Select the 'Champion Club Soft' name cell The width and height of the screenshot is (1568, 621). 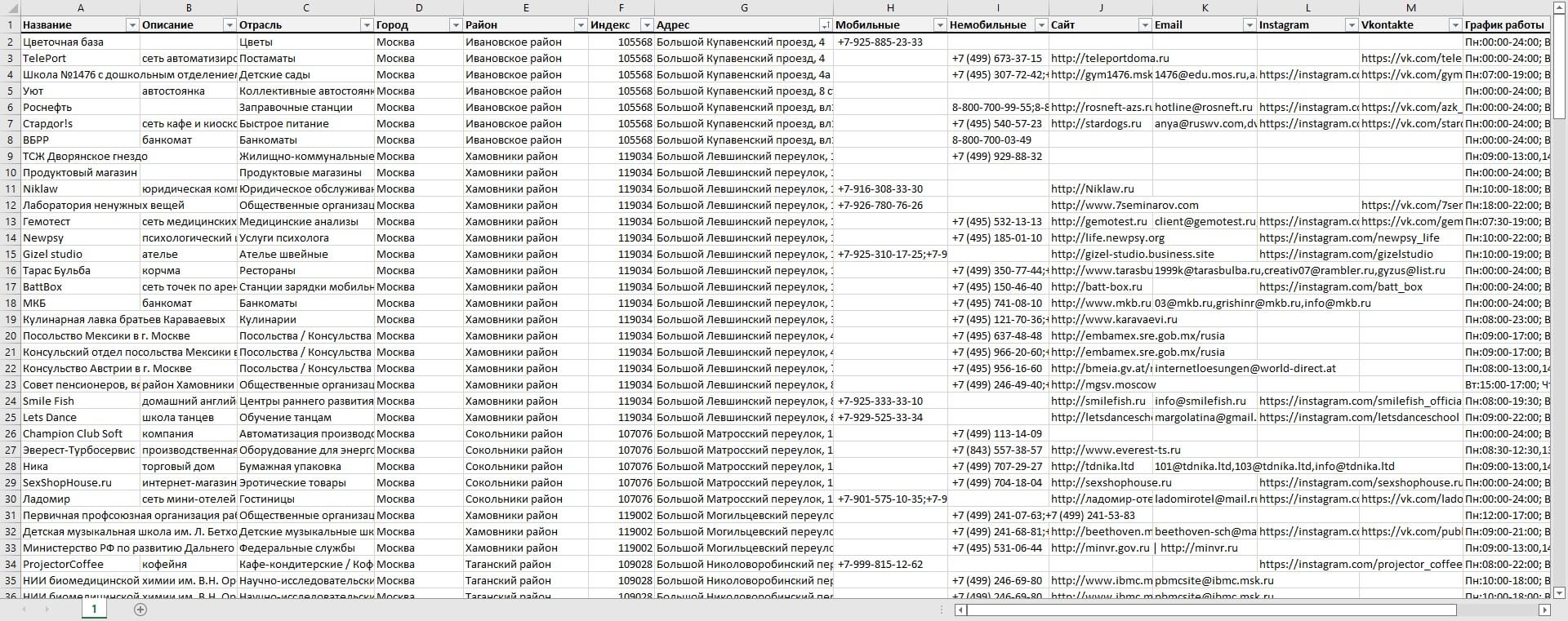tap(80, 433)
